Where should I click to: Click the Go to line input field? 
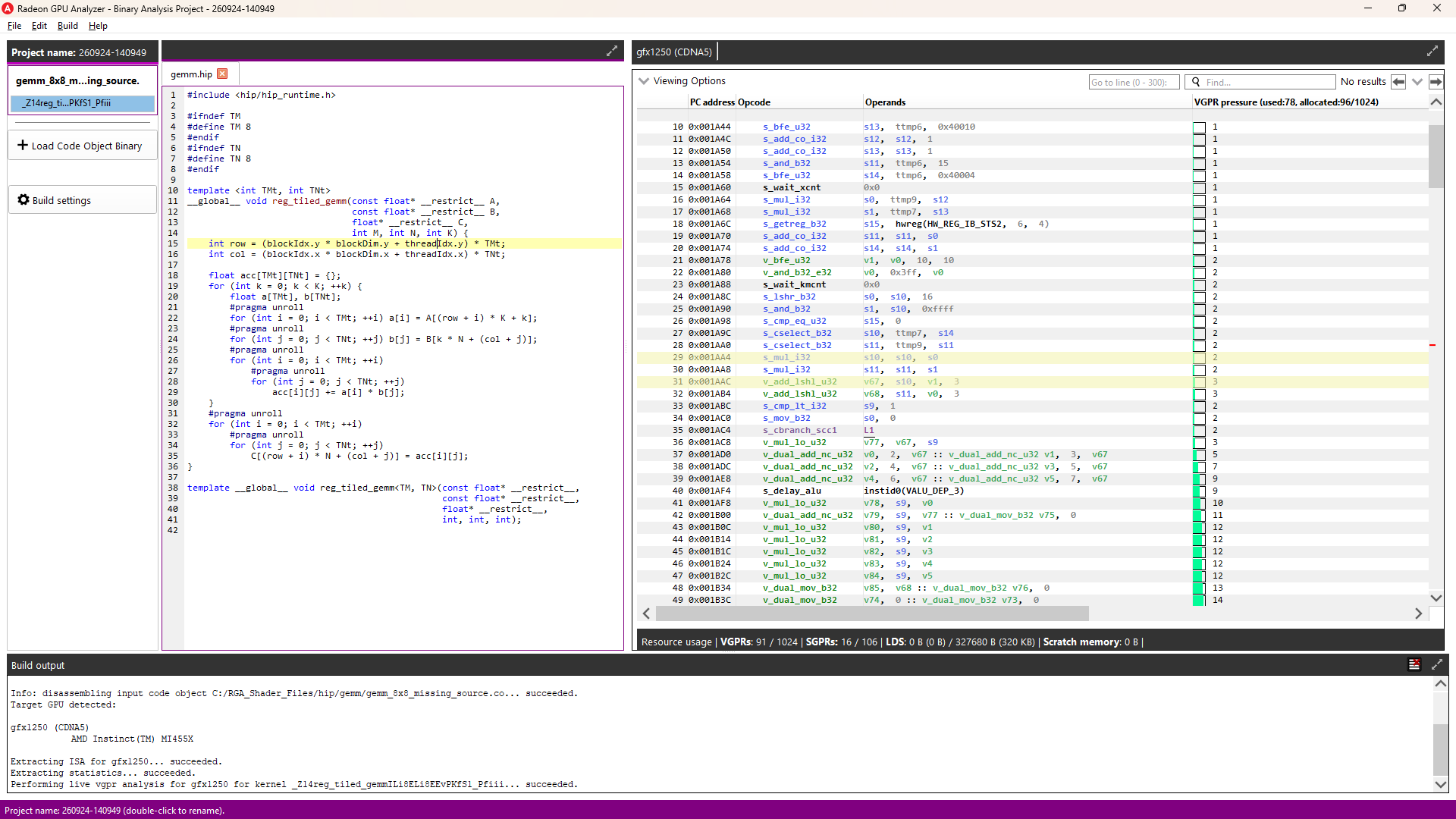point(1133,82)
